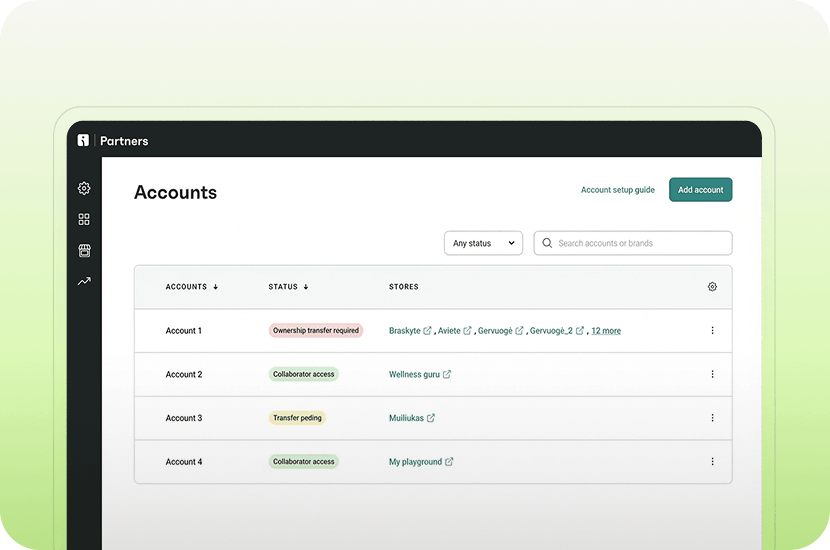Click the table settings gear icon
The height and width of the screenshot is (550, 830).
[x=712, y=287]
